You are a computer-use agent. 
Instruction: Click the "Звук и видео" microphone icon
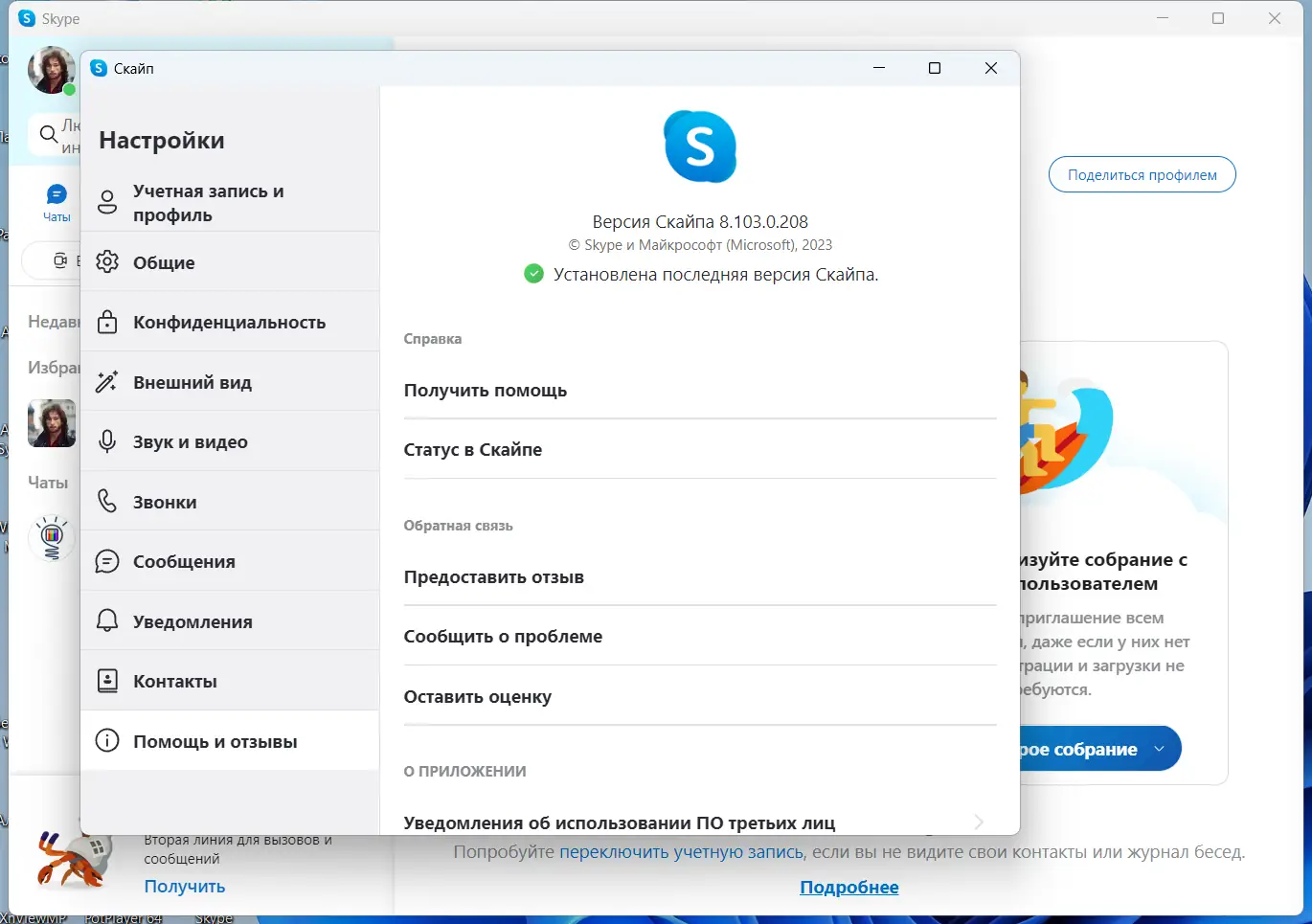click(108, 440)
